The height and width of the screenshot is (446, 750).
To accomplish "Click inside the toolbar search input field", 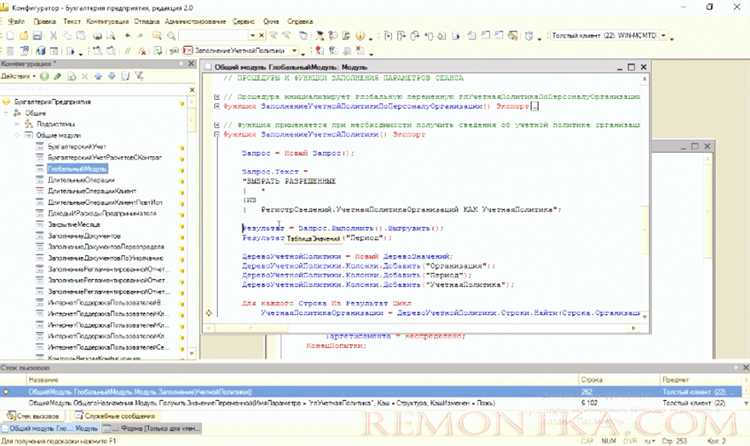I will click(213, 35).
